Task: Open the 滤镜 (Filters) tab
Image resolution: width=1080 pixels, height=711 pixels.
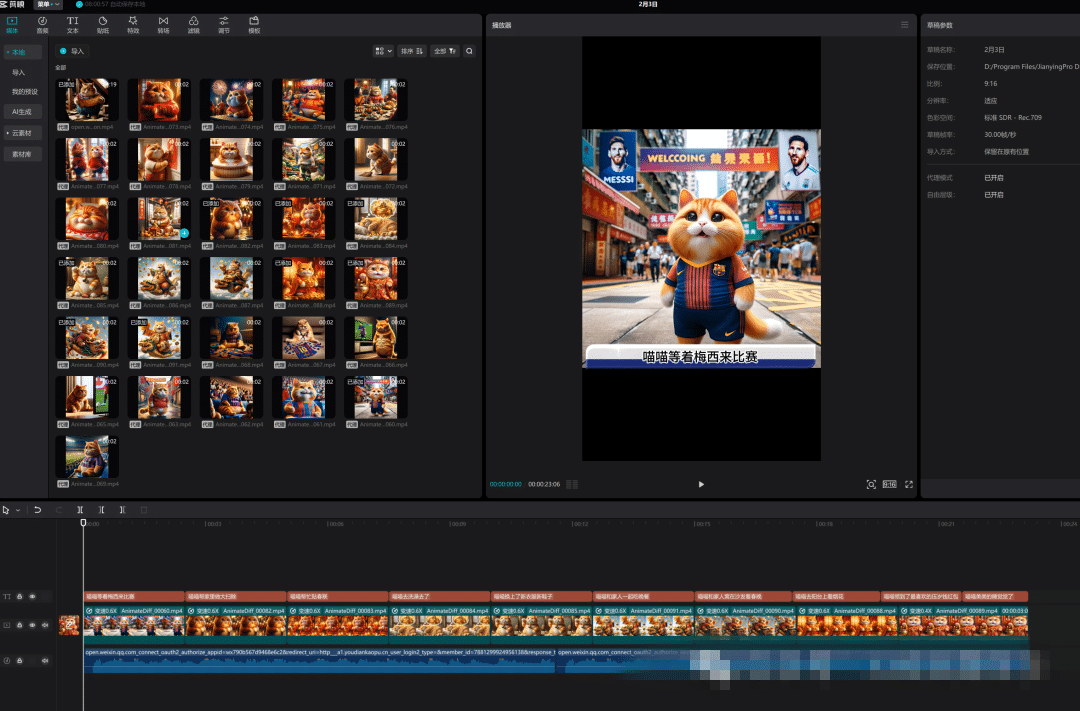Action: click(194, 25)
